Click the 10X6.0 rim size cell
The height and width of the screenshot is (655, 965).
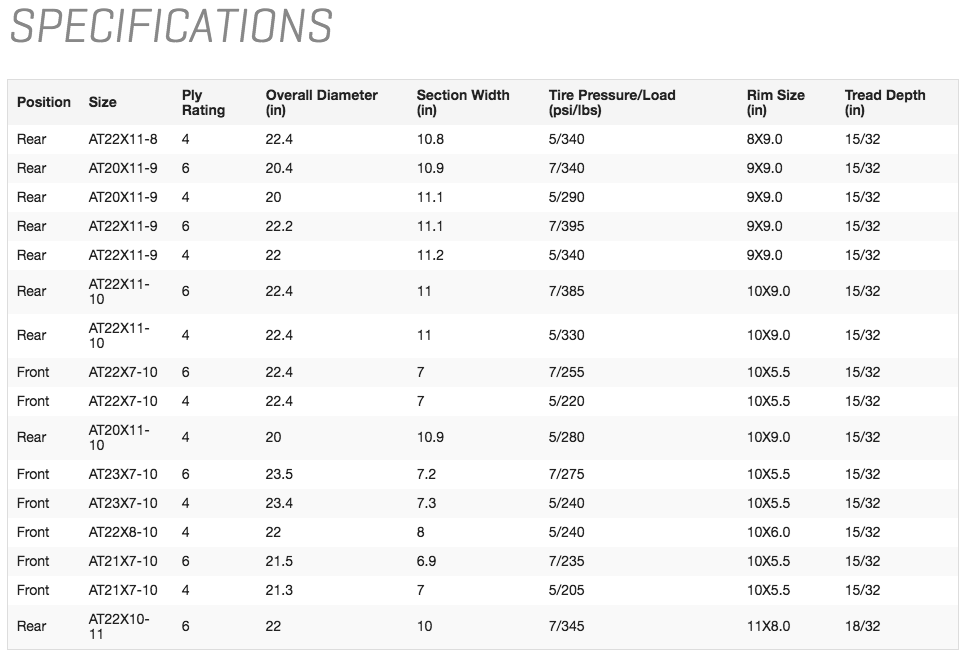point(768,532)
